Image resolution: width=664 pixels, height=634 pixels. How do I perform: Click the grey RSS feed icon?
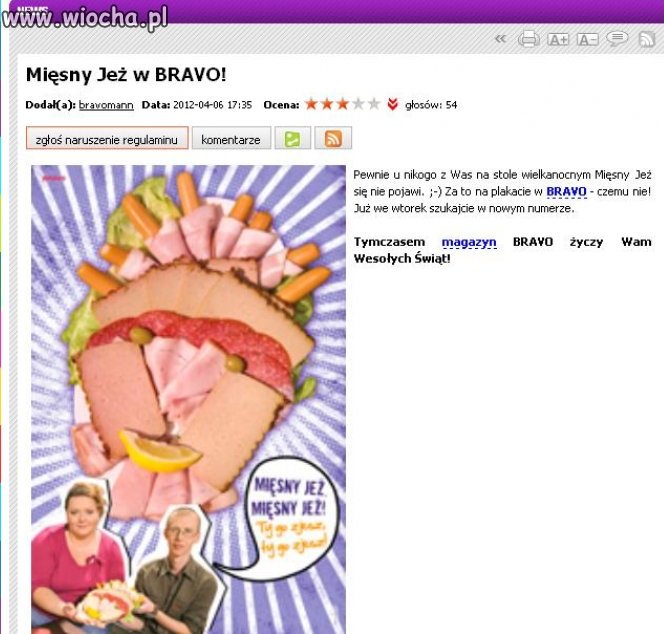647,39
